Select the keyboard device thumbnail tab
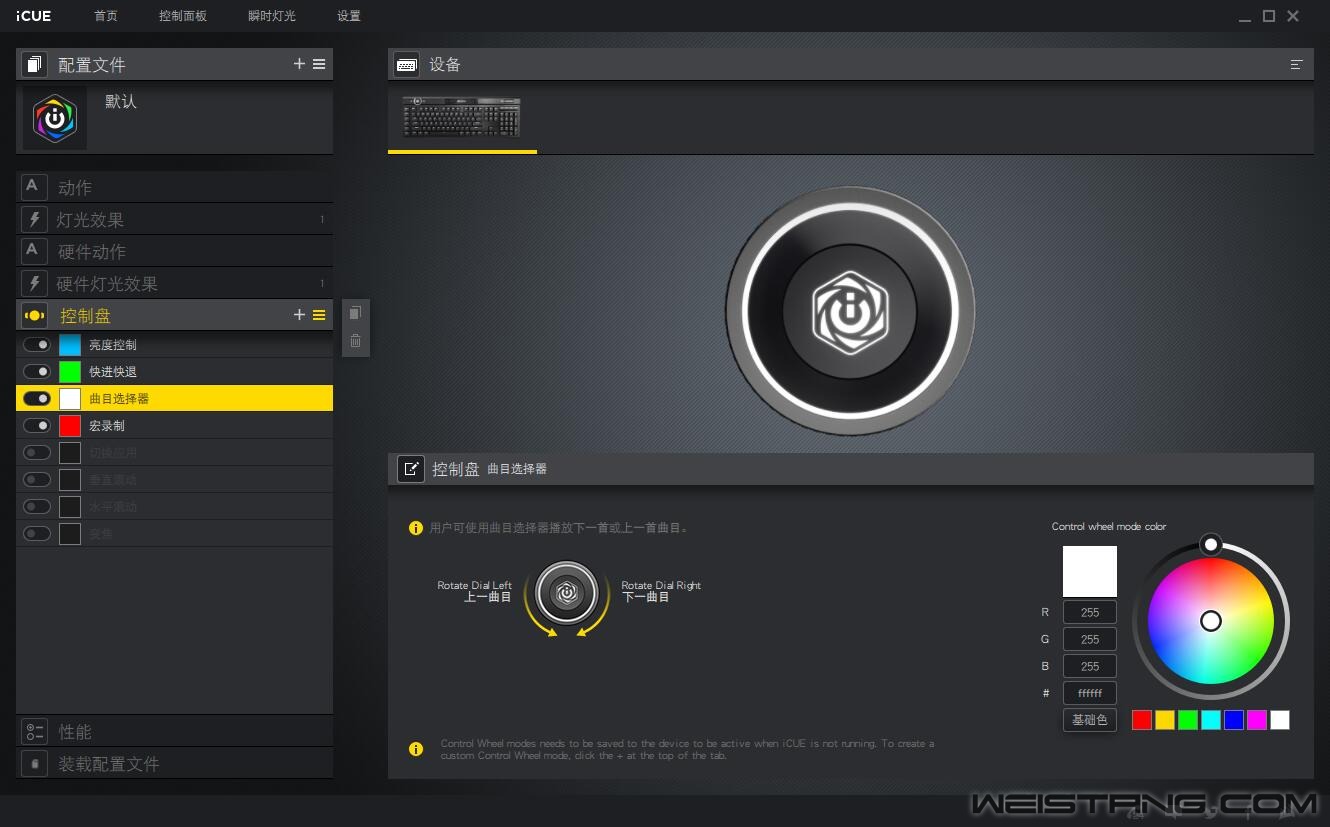 coord(462,117)
